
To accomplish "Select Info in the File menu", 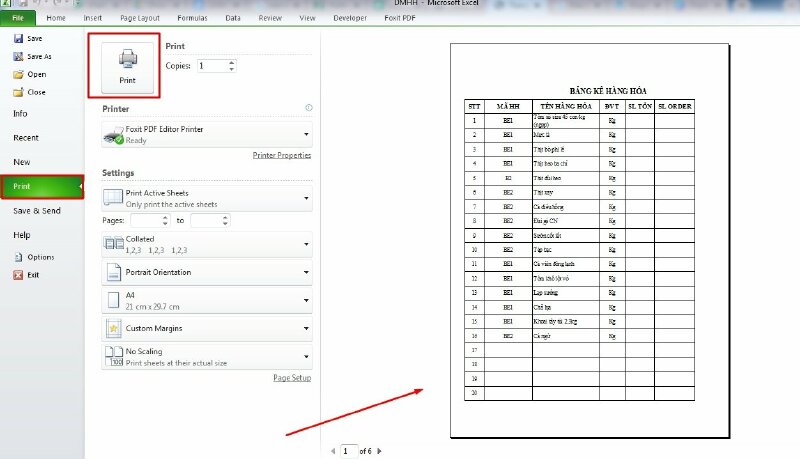I will 20,114.
